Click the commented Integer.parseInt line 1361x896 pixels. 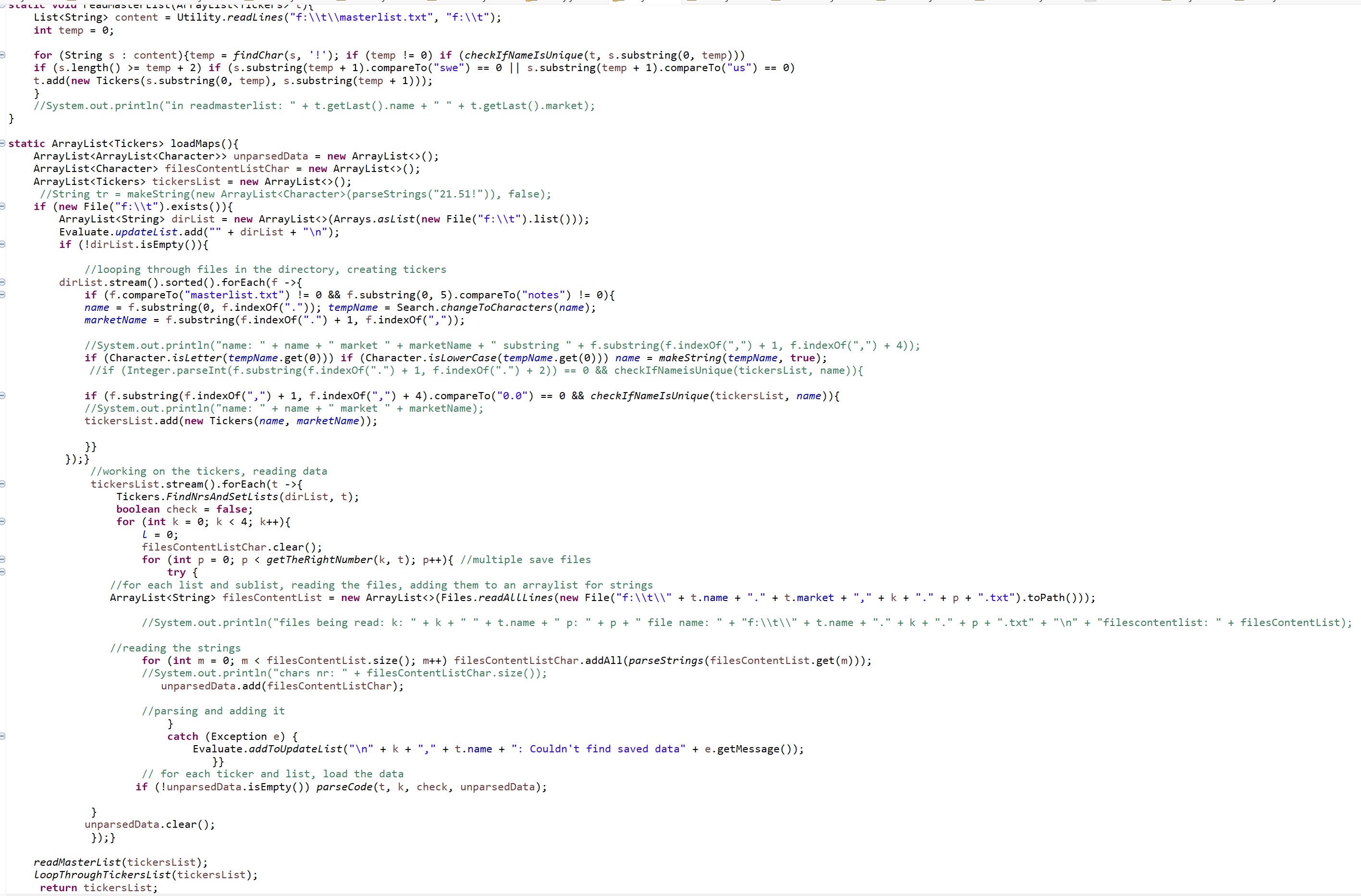coord(477,370)
